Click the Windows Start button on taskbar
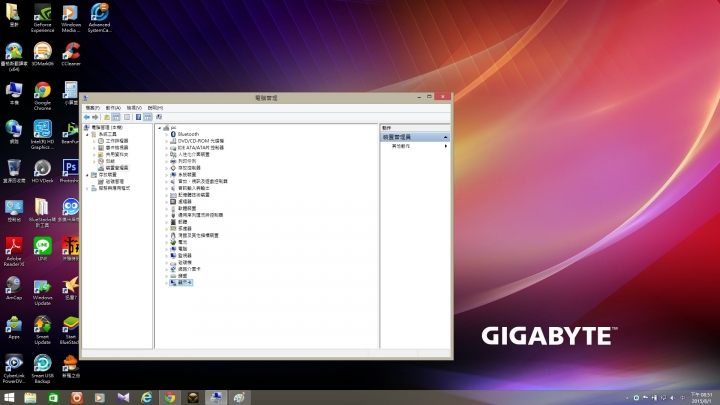The height and width of the screenshot is (405, 720). [x=9, y=398]
